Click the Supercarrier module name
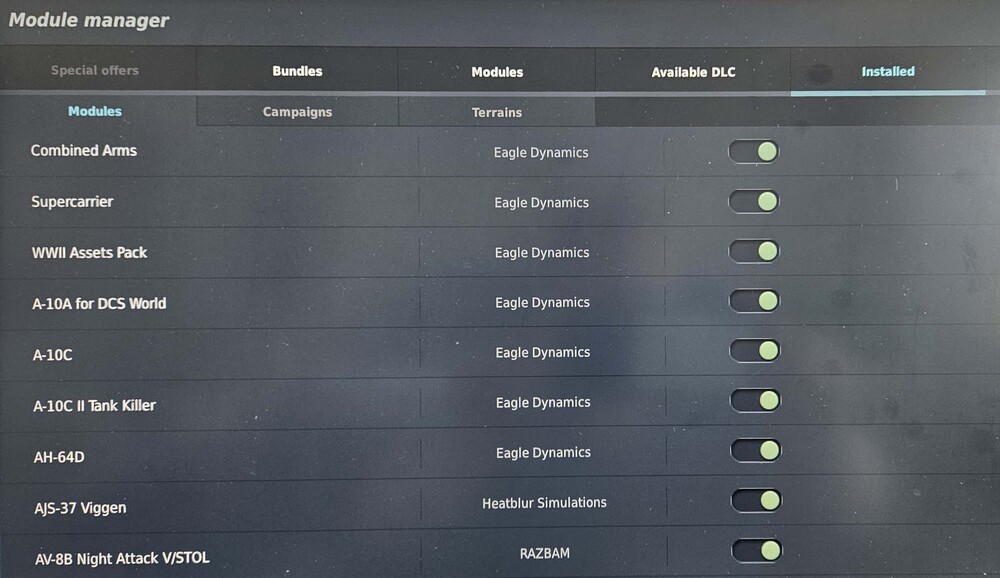 72,202
